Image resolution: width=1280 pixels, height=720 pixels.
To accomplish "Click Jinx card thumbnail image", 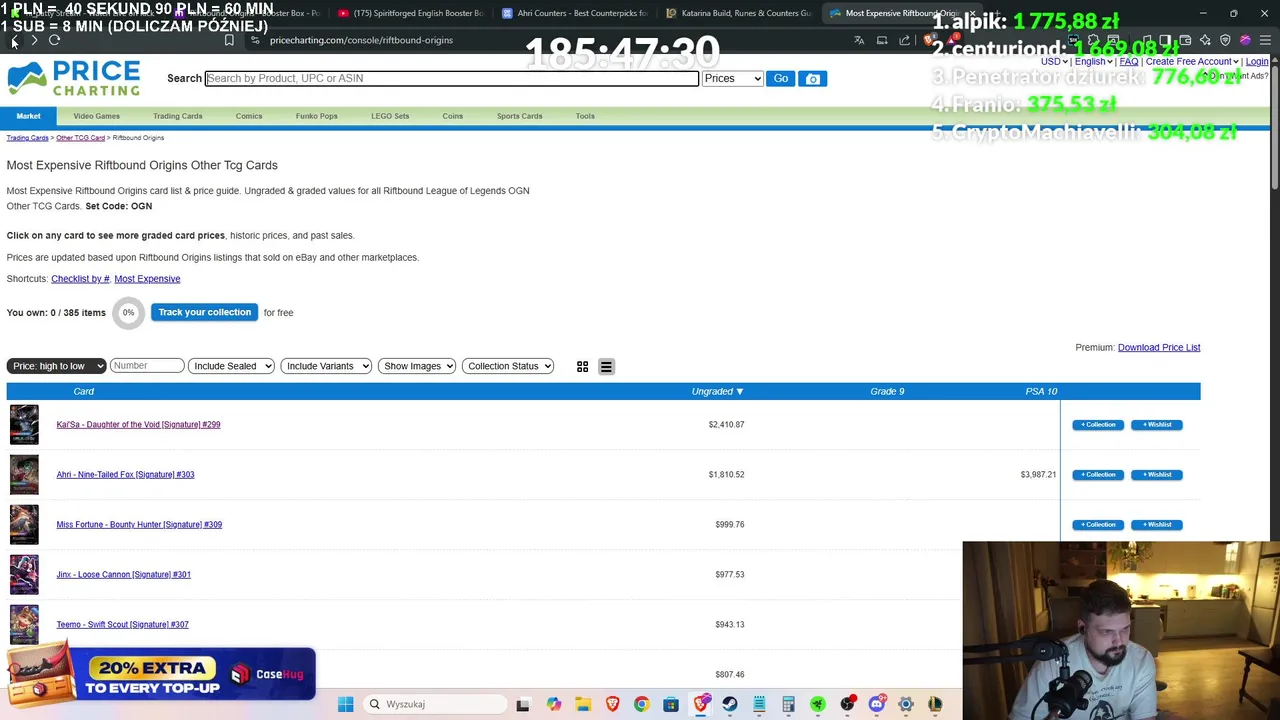I will [24, 574].
